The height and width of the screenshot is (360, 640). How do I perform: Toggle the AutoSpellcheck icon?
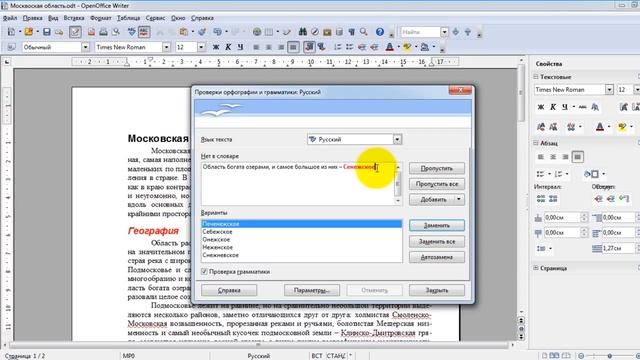[144, 32]
